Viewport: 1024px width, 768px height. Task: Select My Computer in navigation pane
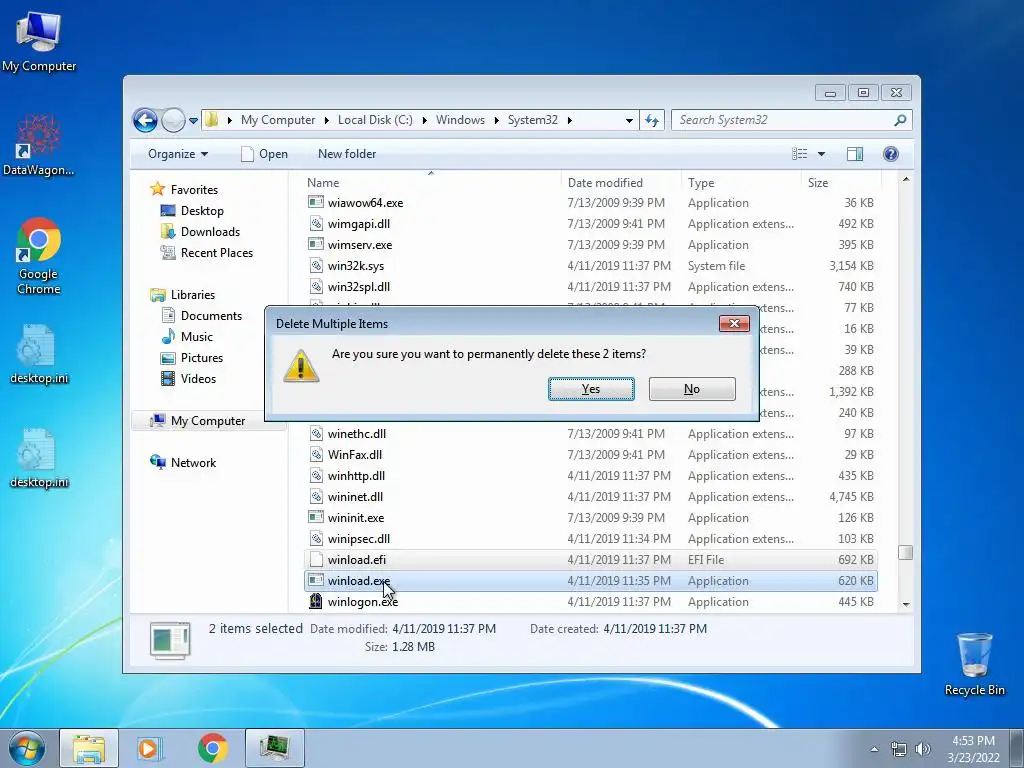click(x=208, y=421)
